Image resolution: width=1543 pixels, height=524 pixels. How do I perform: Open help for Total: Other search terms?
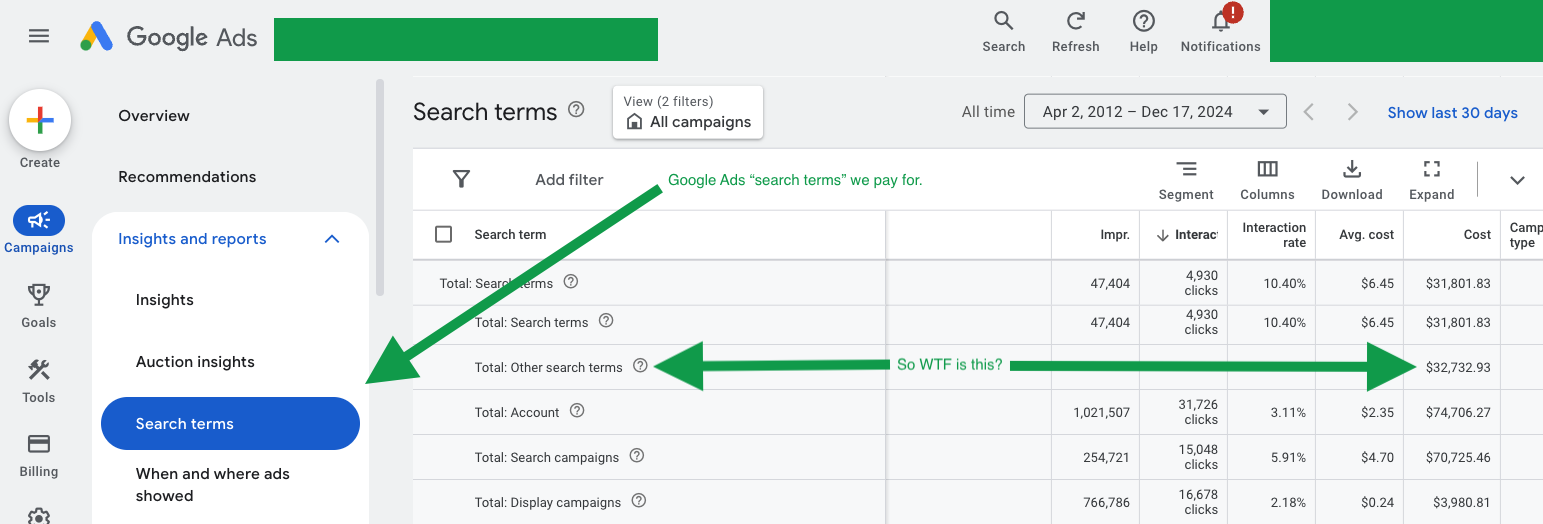click(640, 366)
